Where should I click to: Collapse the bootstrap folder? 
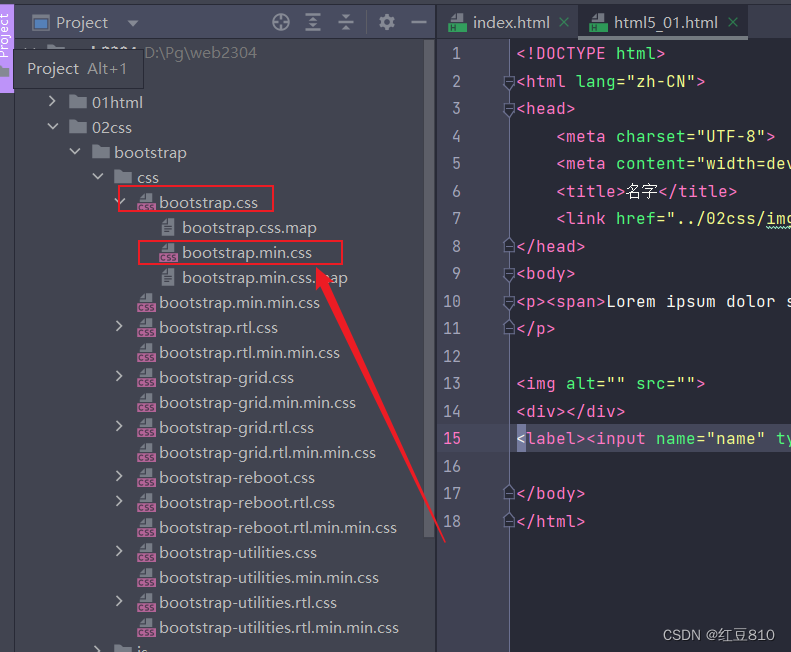(x=75, y=152)
